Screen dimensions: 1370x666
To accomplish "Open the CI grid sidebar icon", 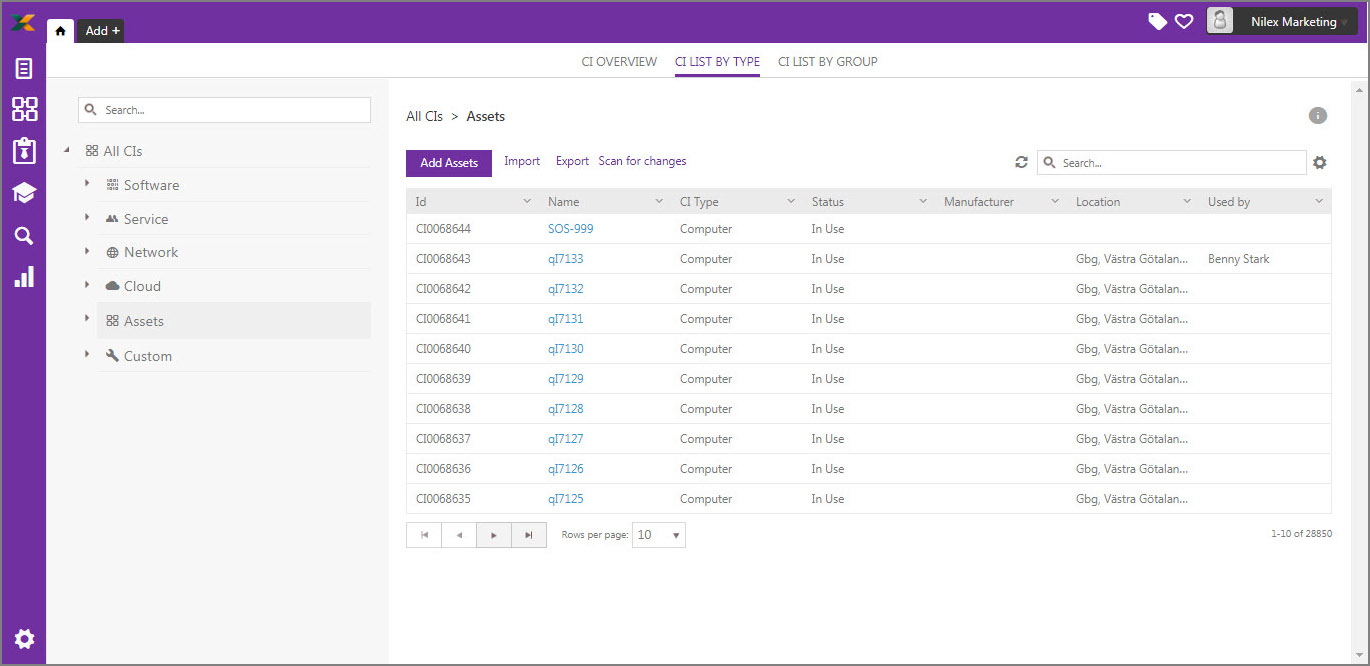I will pos(24,109).
